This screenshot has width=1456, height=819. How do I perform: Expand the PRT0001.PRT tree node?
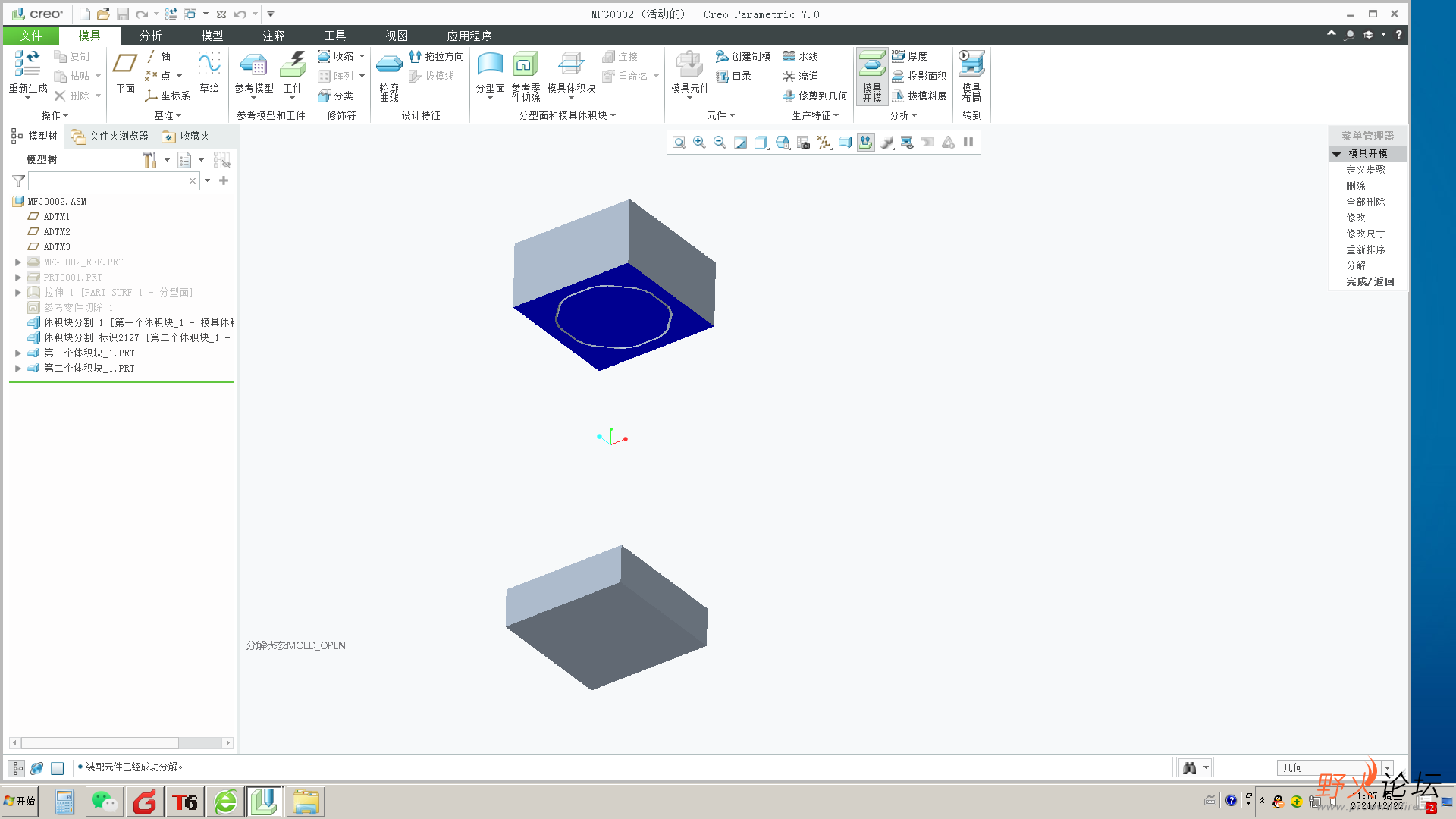[x=17, y=278]
